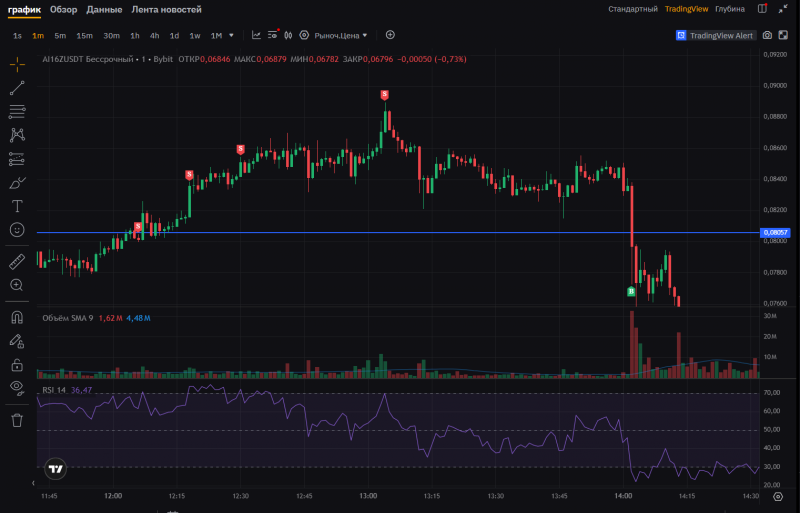Select the trend line drawing tool

[17, 88]
